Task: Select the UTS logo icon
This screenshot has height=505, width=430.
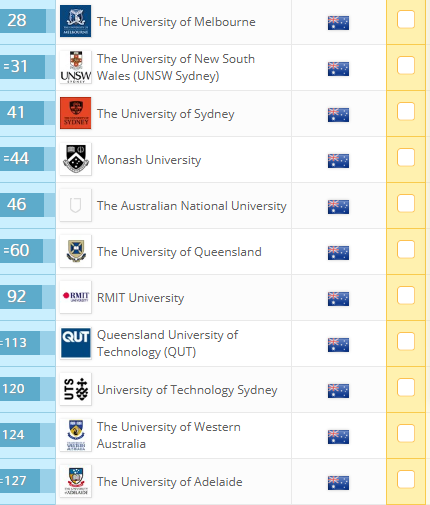Action: [x=76, y=389]
